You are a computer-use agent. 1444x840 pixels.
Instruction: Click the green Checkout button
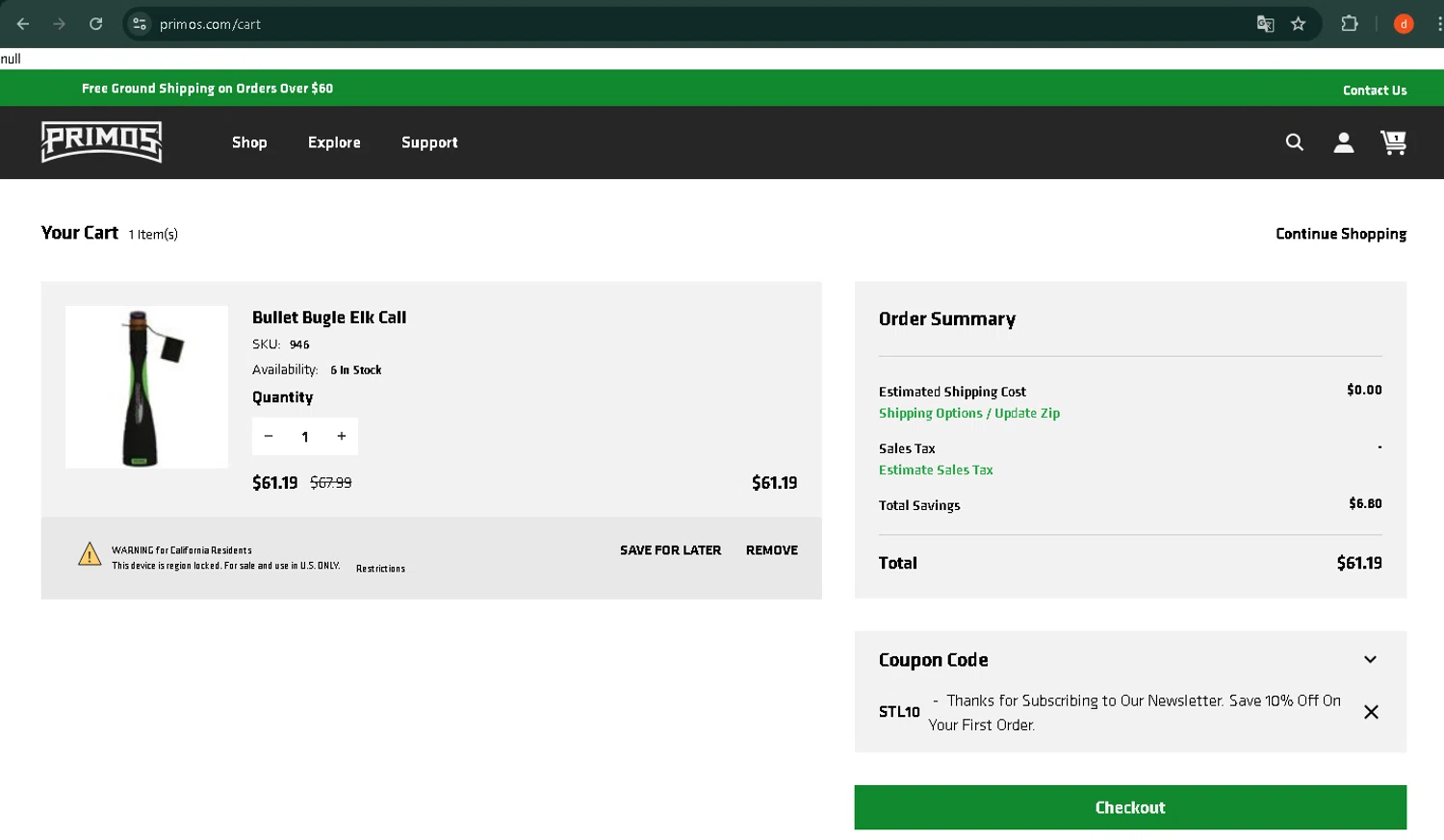pyautogui.click(x=1130, y=807)
